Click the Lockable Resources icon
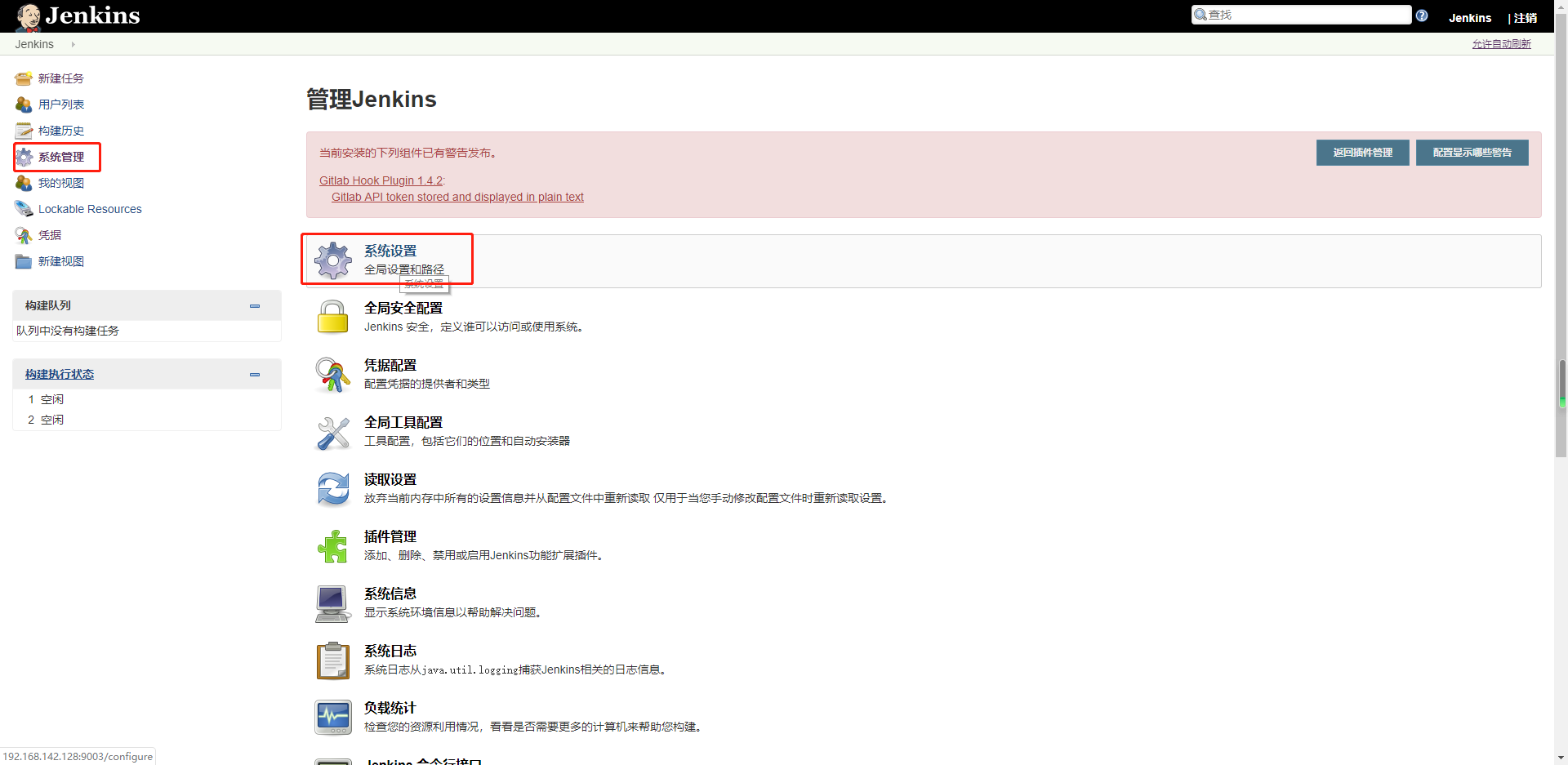 [x=24, y=209]
